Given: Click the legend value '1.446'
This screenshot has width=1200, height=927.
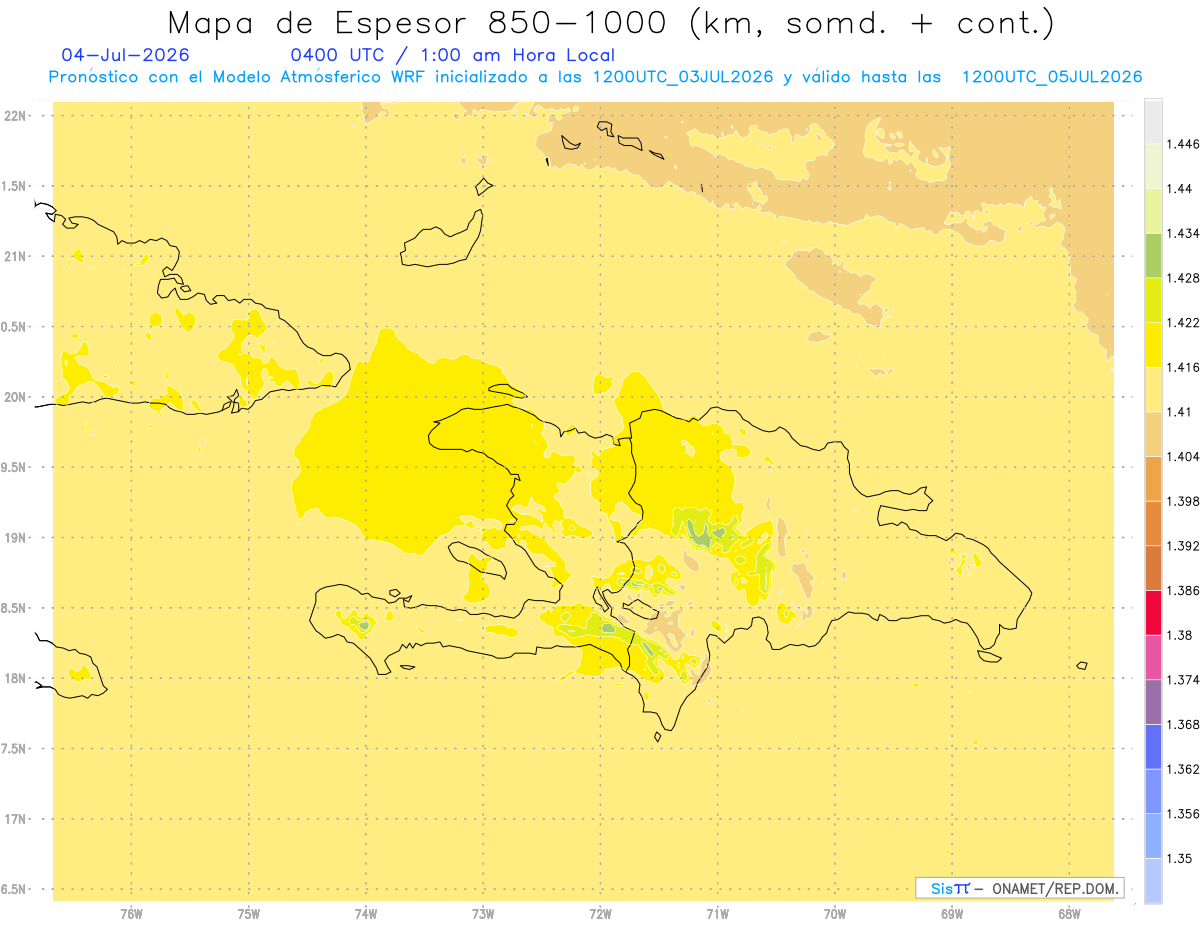Looking at the screenshot, I should click(1184, 144).
